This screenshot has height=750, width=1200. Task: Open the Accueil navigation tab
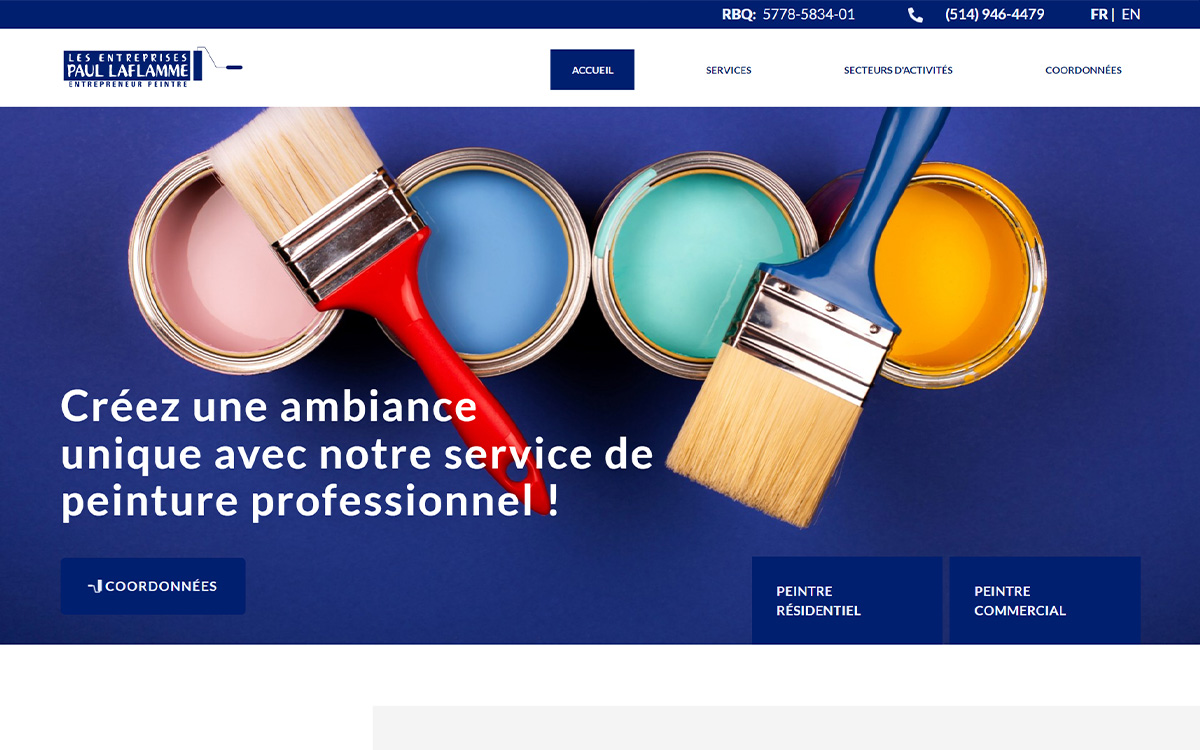592,70
